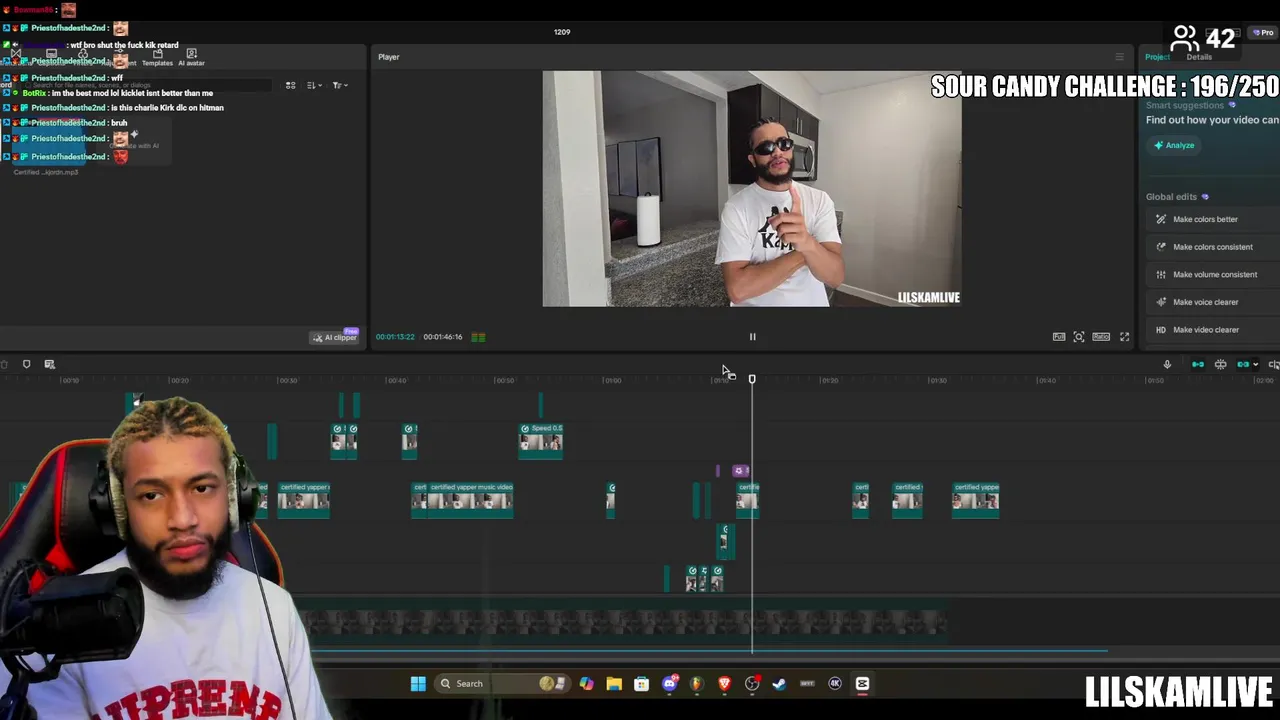The image size is (1280, 720).
Task: Open Copilot from the taskbar
Action: [x=586, y=684]
